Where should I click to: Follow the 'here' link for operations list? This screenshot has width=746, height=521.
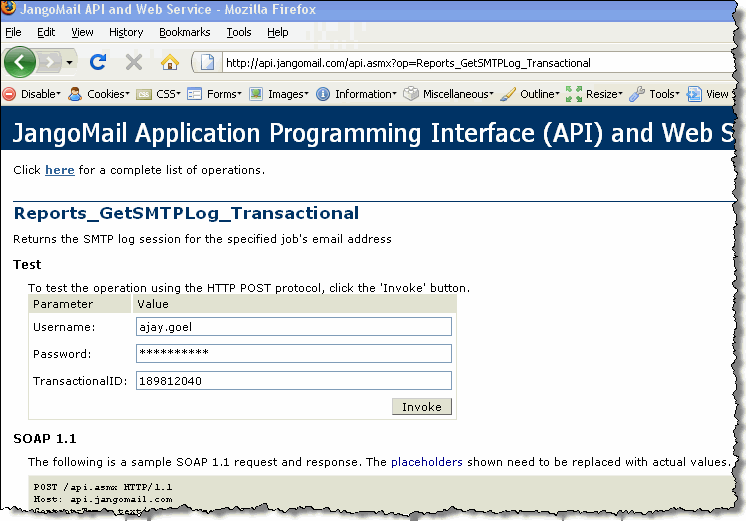click(x=59, y=170)
